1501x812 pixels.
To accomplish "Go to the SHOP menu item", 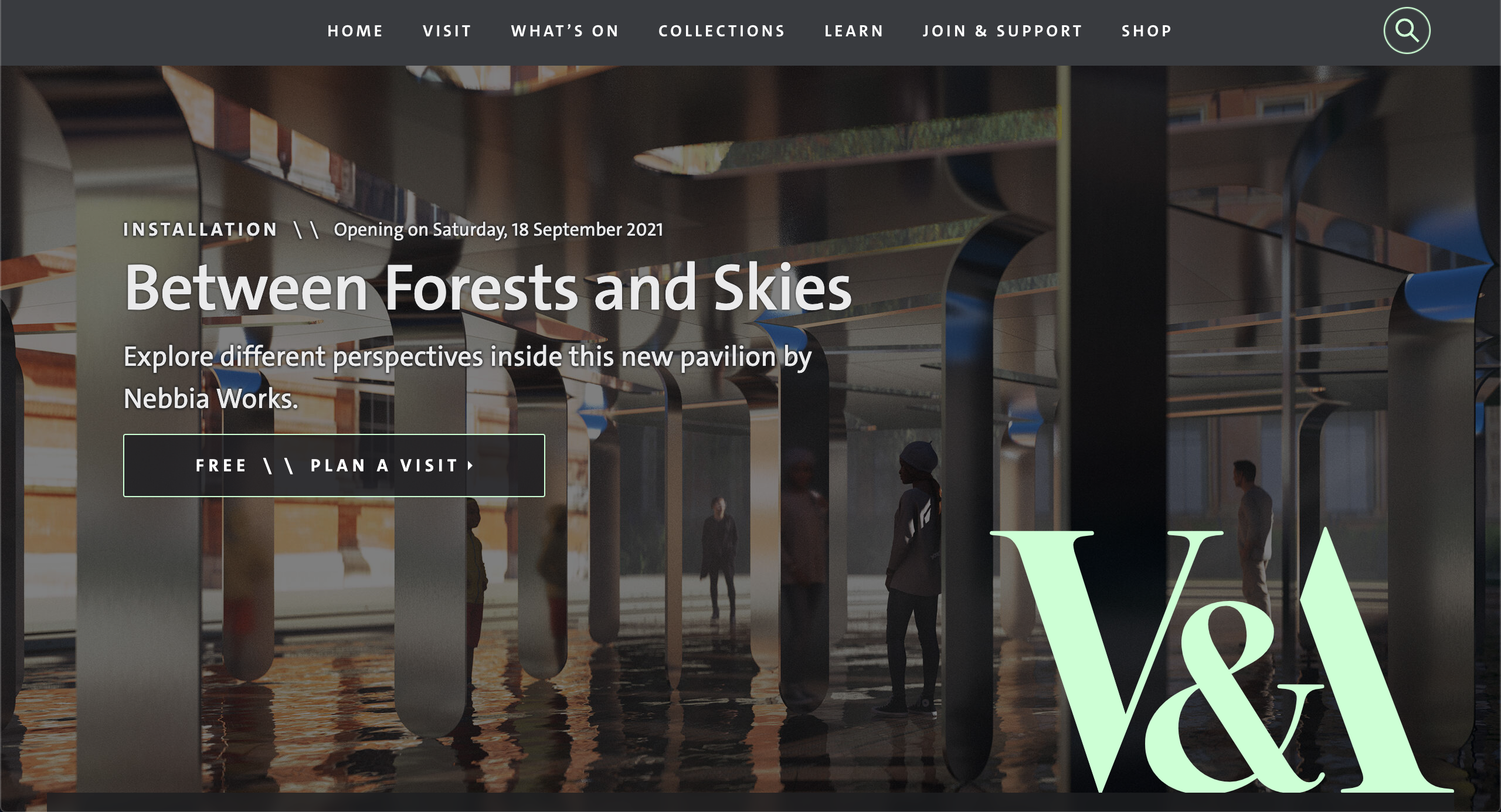I will coord(1147,31).
